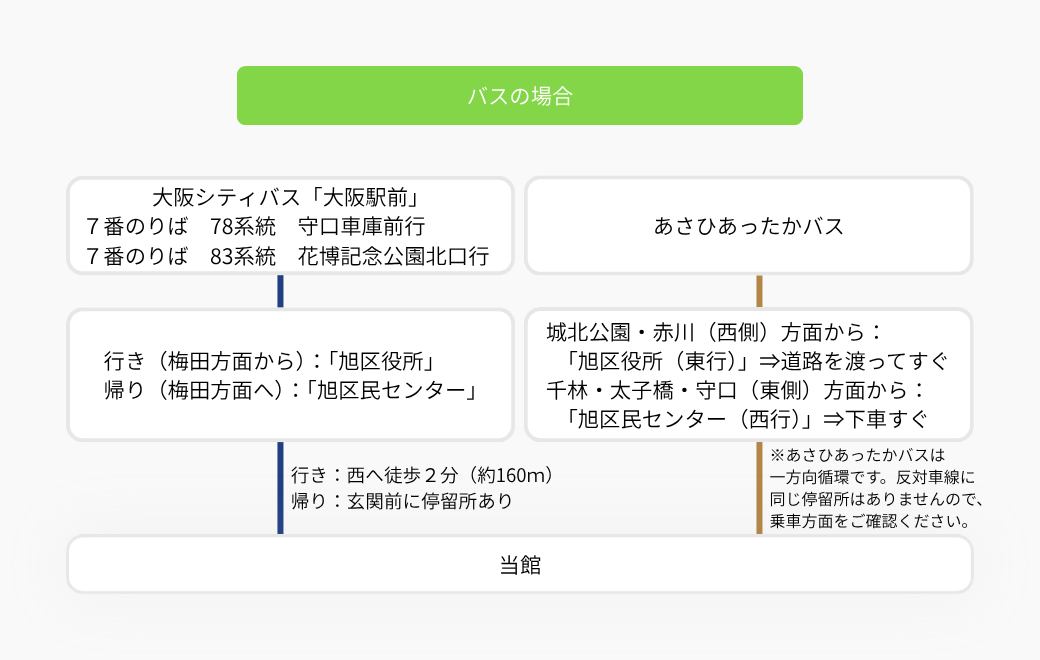The image size is (1040, 660).
Task: Click the 83系統 花博記念公園北口行 line
Action: (x=287, y=256)
